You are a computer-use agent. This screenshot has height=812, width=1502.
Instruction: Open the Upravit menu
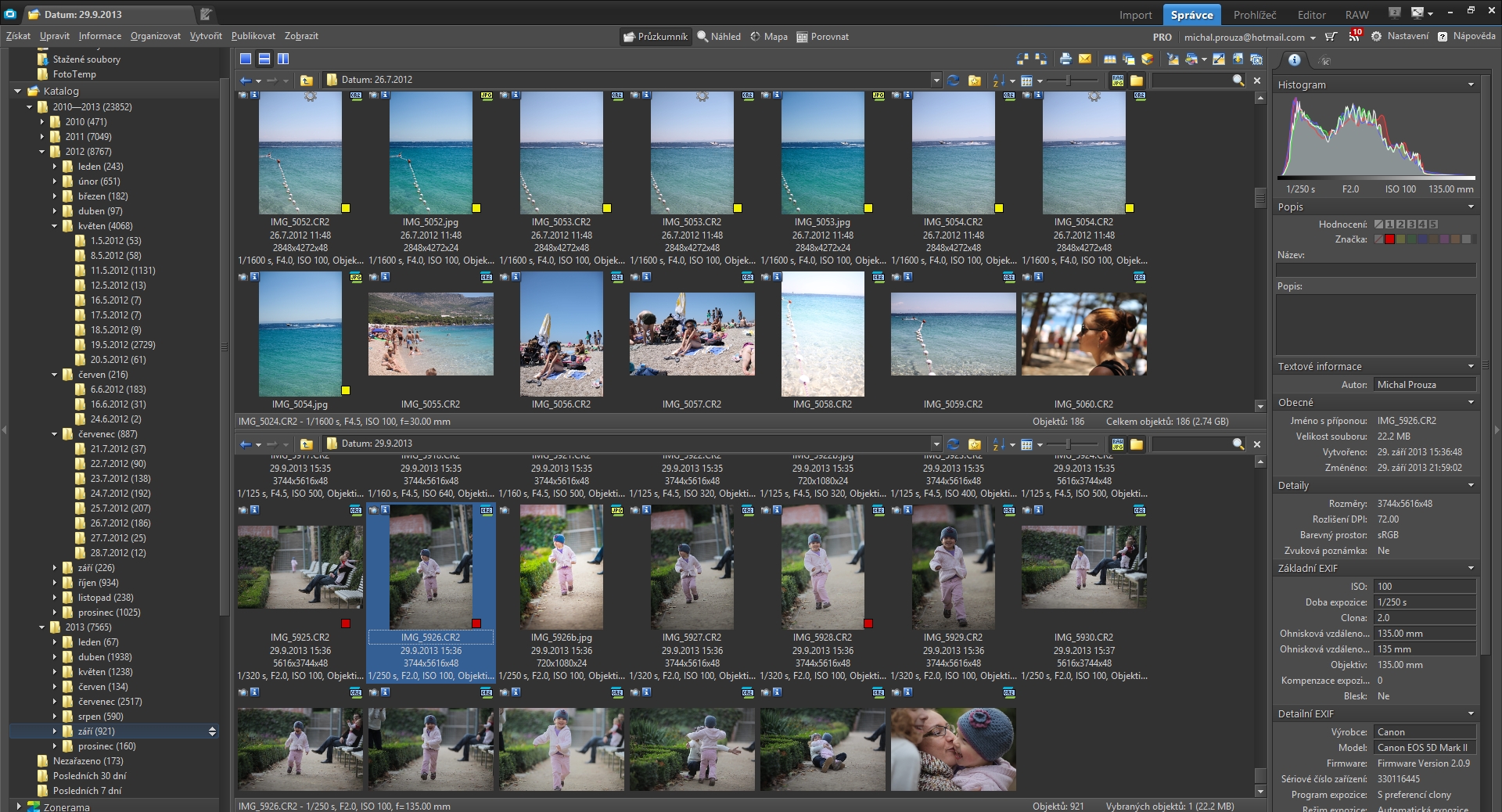(x=55, y=36)
